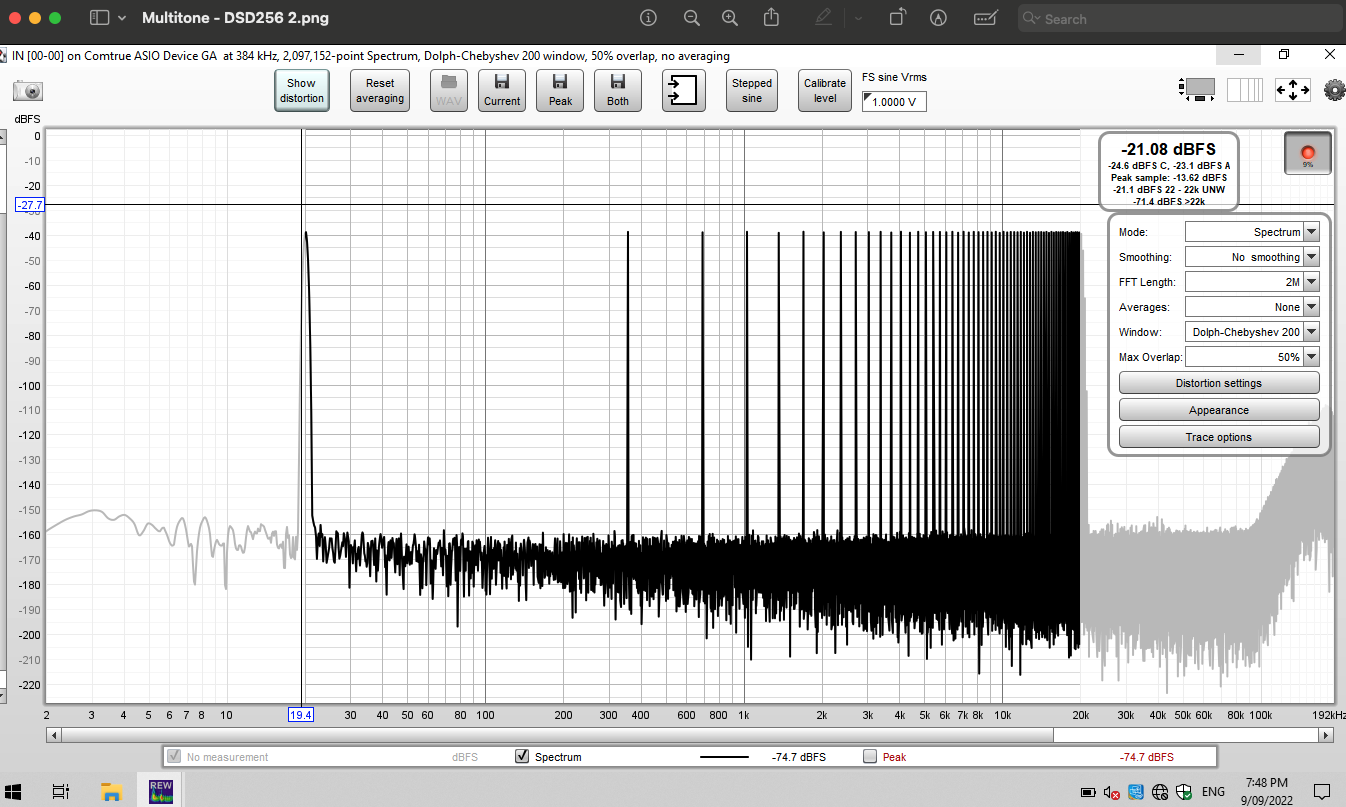Image resolution: width=1346 pixels, height=807 pixels.
Task: Click the ENG language indicator
Action: [x=1213, y=792]
